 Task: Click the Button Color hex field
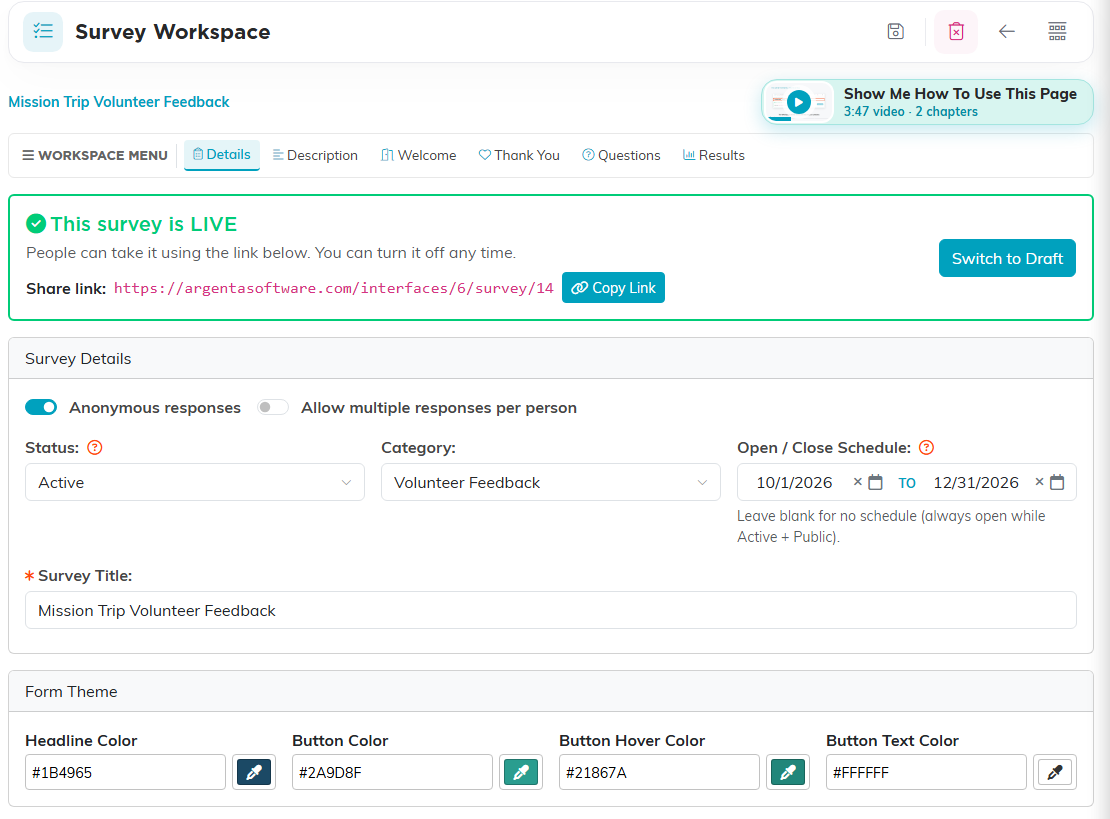point(392,772)
